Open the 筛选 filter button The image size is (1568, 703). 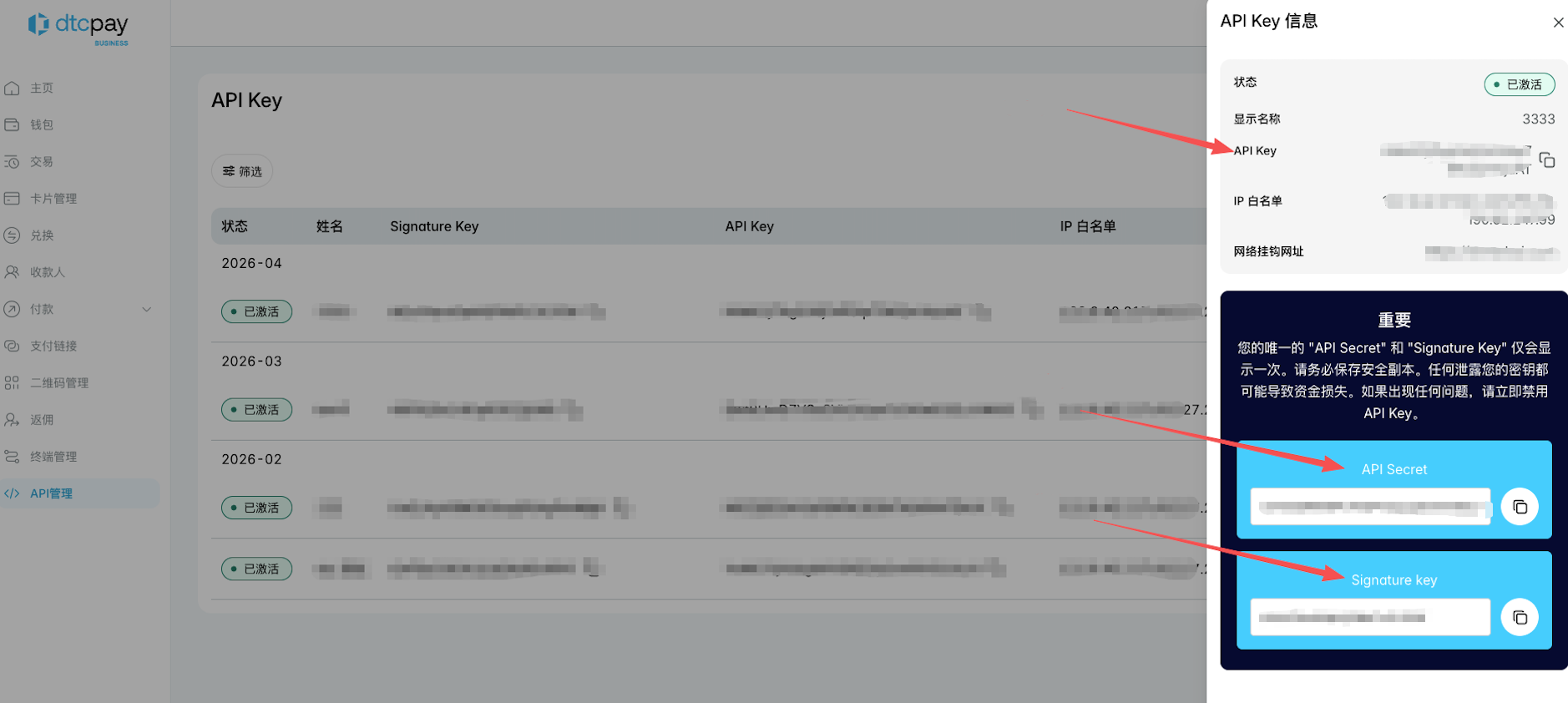[242, 171]
